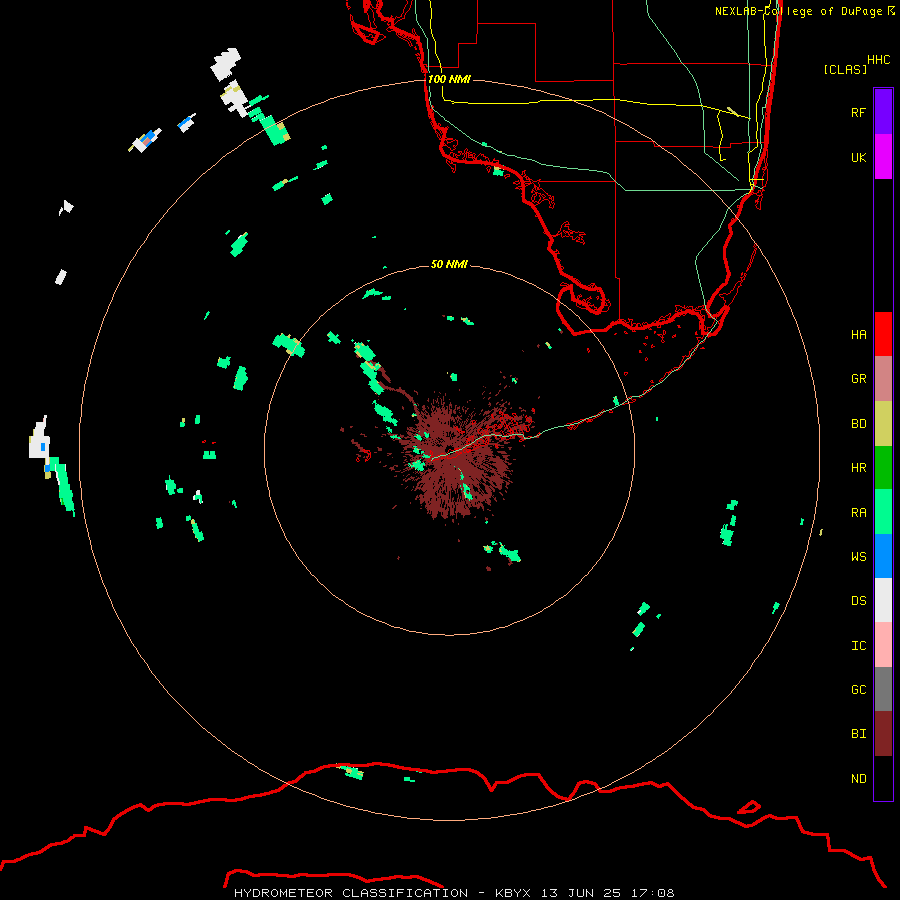Click the DS white legend swatch
The width and height of the screenshot is (900, 900).
pos(883,600)
